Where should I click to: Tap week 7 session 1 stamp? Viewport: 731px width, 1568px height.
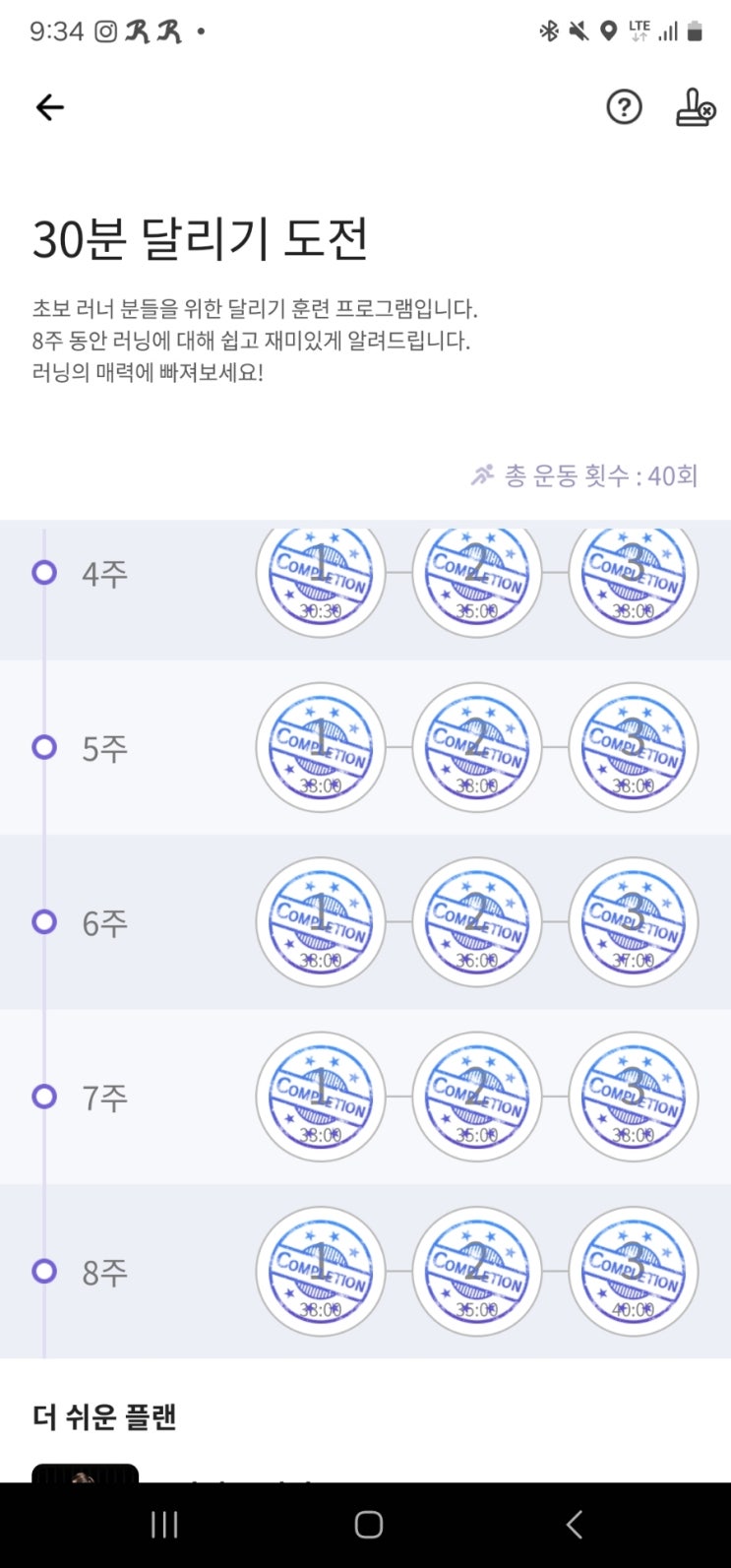coord(321,1097)
